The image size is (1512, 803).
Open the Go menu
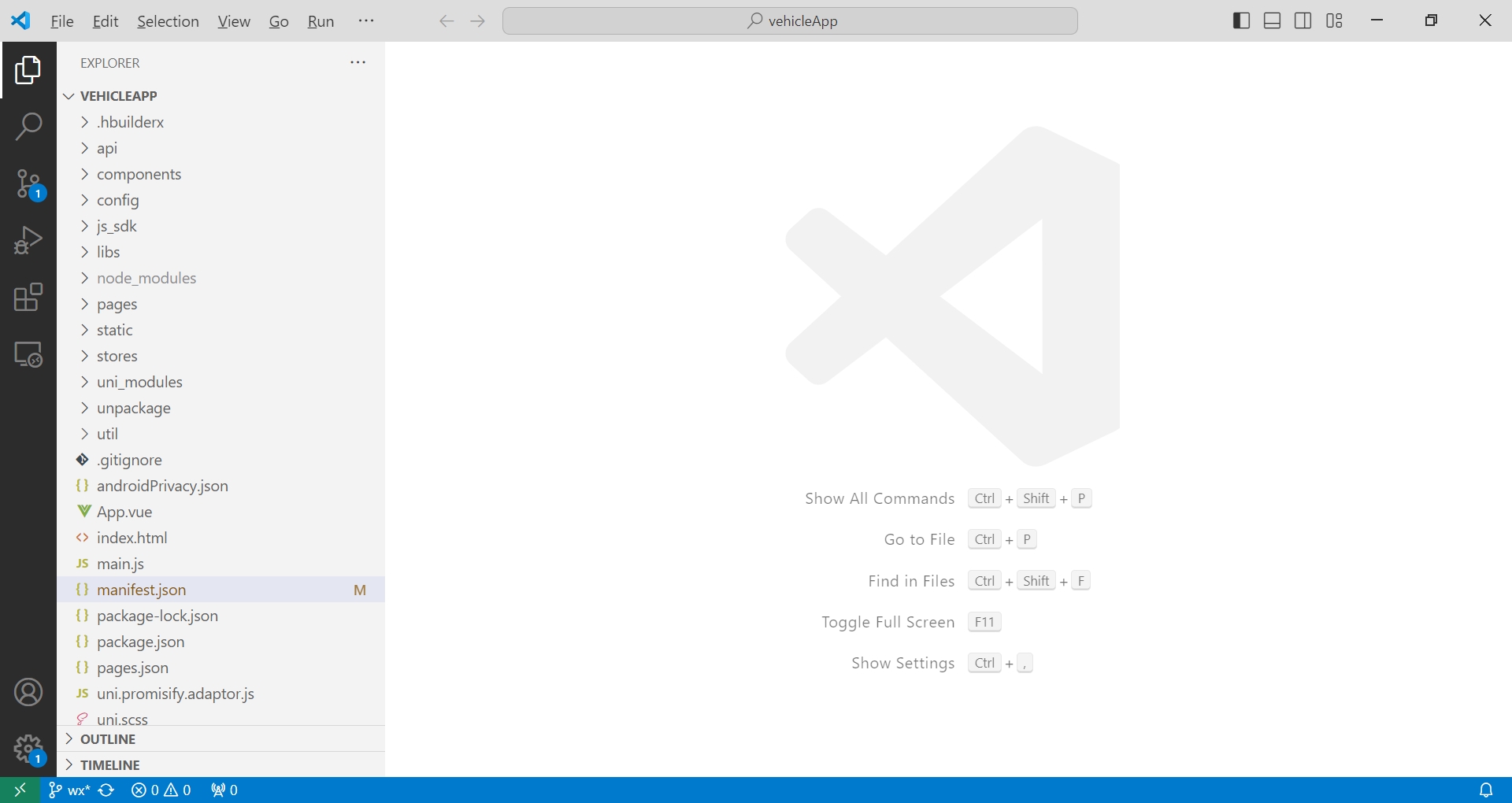(x=279, y=21)
